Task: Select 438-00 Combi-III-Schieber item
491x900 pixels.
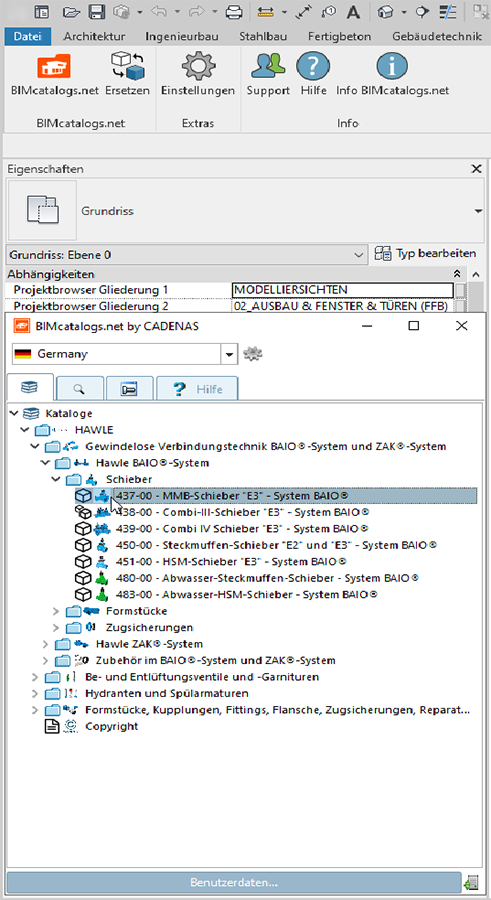Action: click(x=242, y=512)
